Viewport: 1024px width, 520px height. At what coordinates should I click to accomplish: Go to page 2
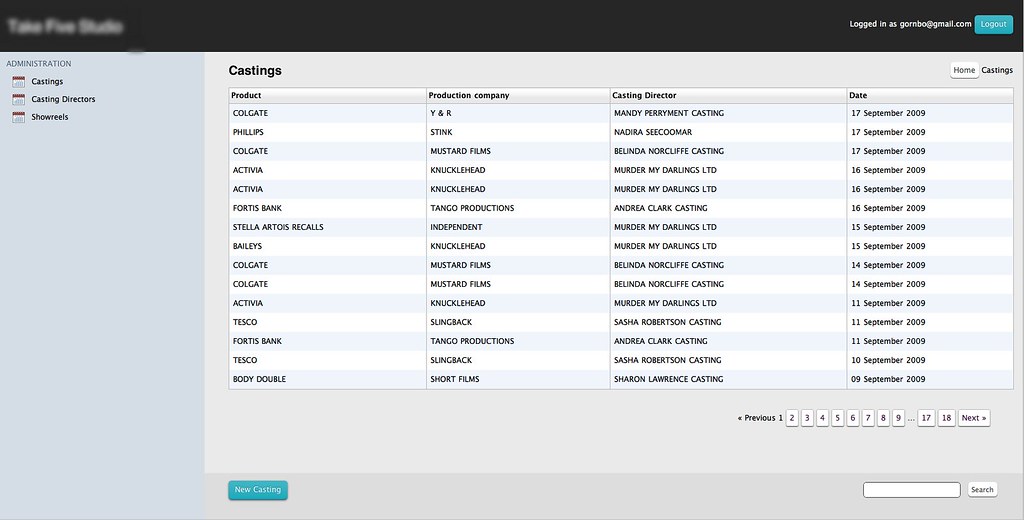[x=792, y=418]
